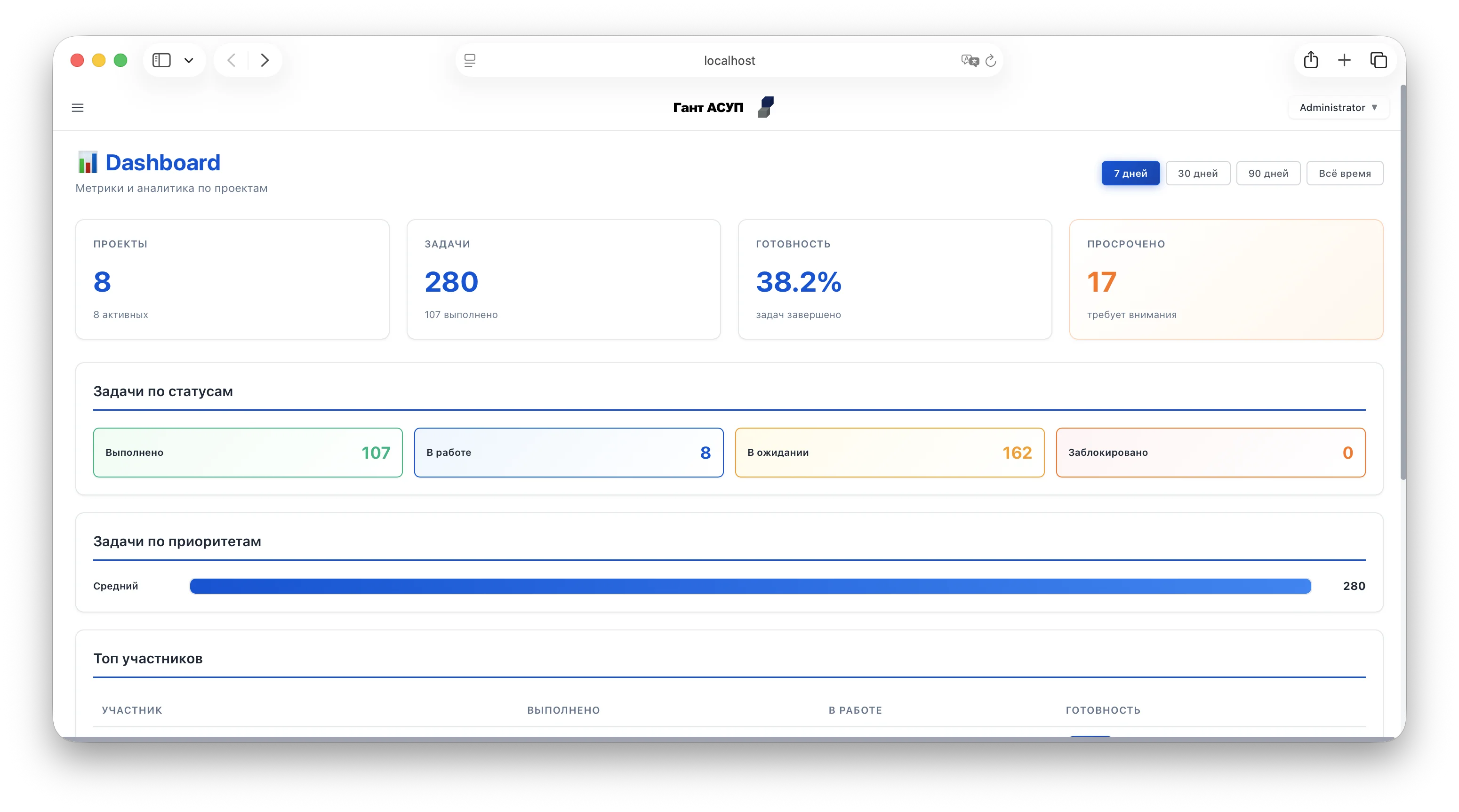Open sidebar options chevron dropdown
Screen dimensions: 1459x812
click(x=189, y=60)
